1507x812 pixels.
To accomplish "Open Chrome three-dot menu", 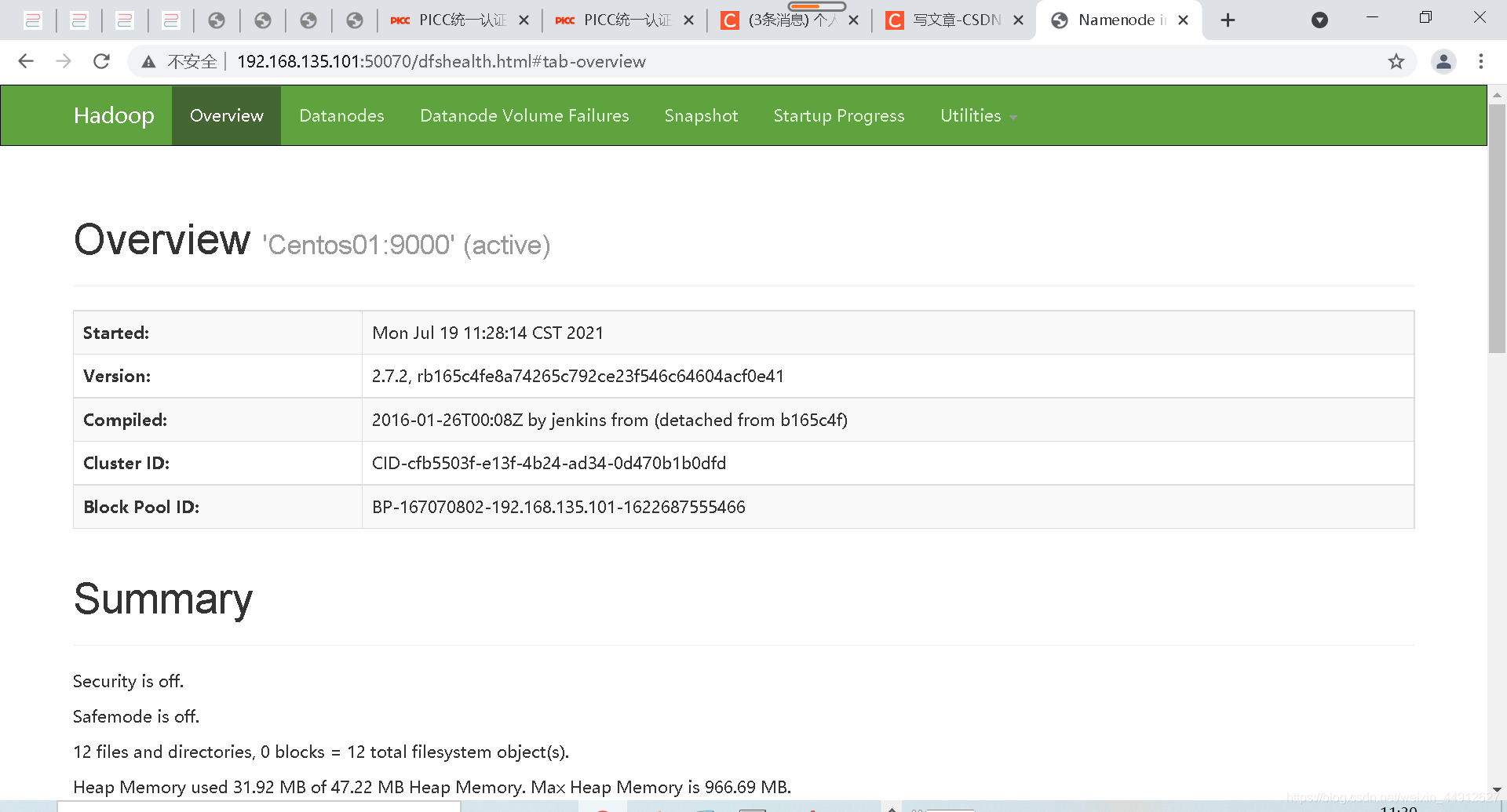I will (1481, 61).
